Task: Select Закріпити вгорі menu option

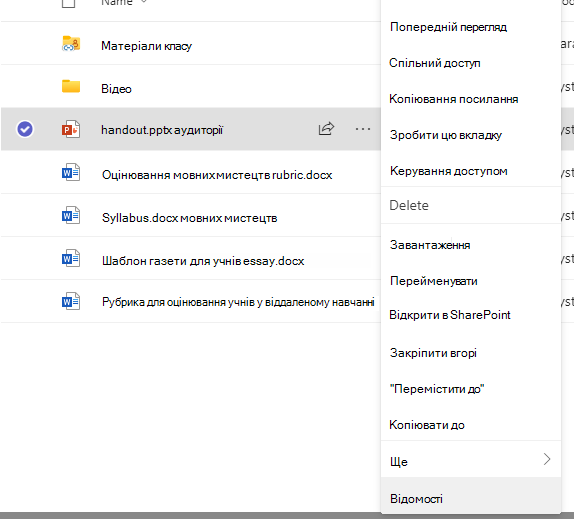Action: point(433,353)
